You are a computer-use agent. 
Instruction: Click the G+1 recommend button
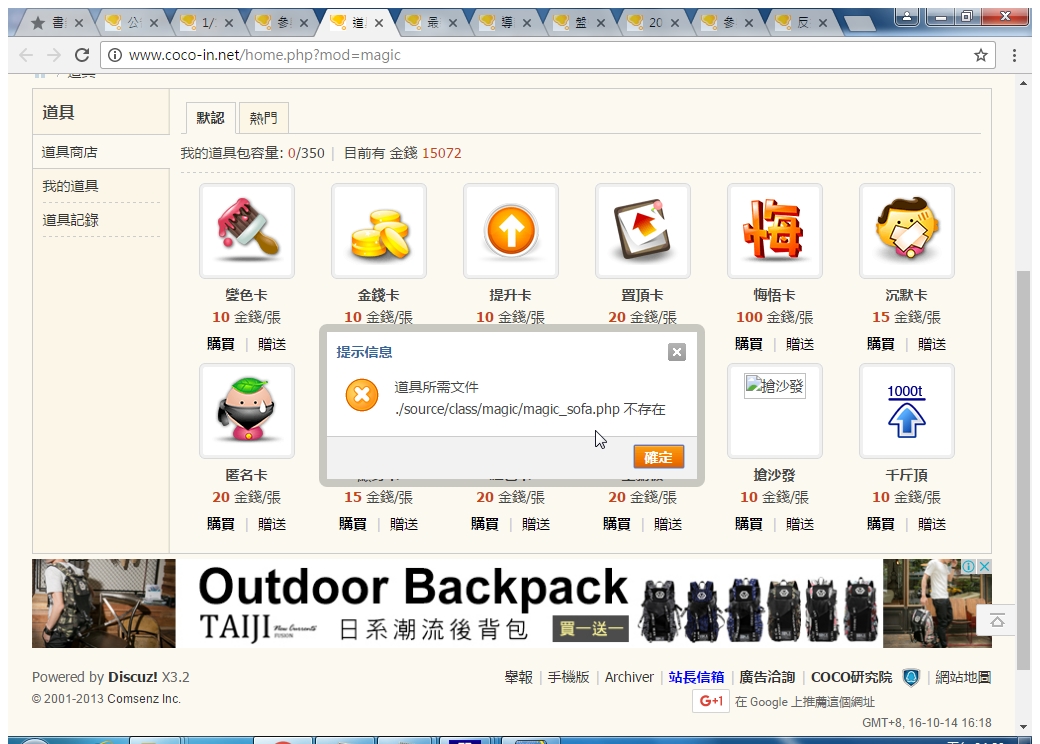[x=711, y=701]
